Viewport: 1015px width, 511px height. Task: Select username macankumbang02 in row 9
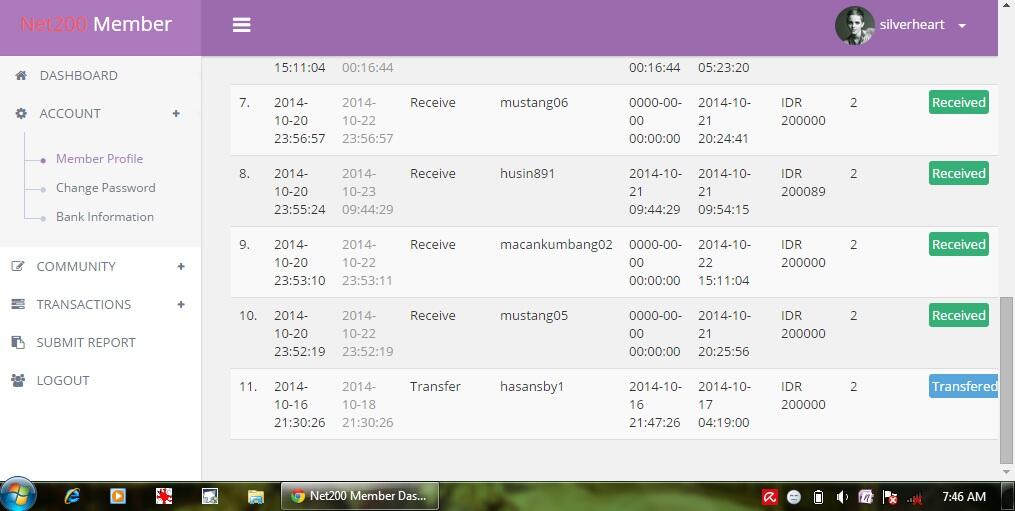point(556,245)
